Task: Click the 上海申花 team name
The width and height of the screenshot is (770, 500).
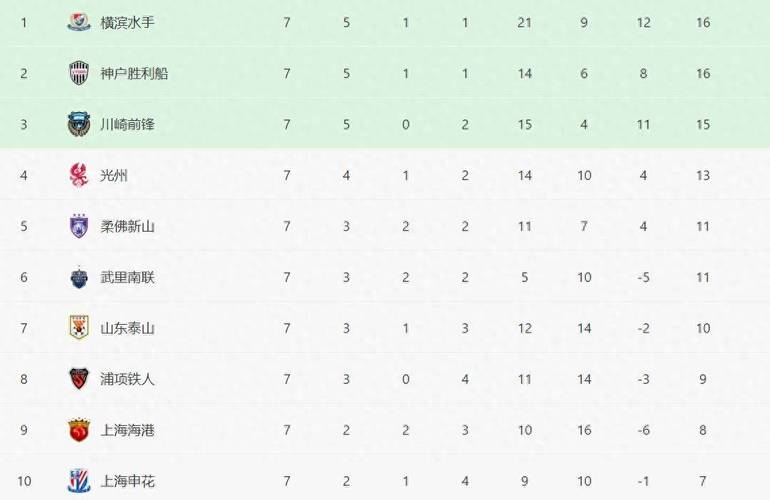Action: click(128, 481)
